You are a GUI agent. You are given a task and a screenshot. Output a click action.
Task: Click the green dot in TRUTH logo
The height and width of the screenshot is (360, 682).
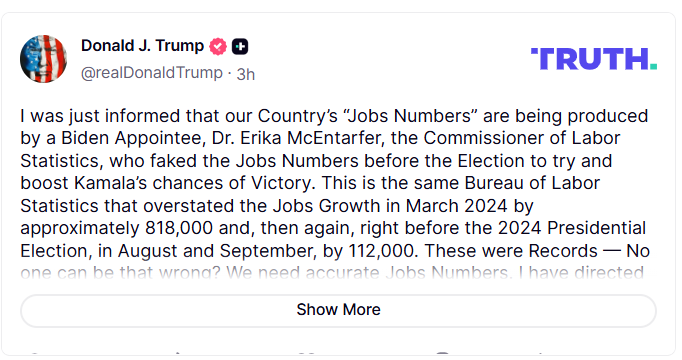pyautogui.click(x=653, y=67)
